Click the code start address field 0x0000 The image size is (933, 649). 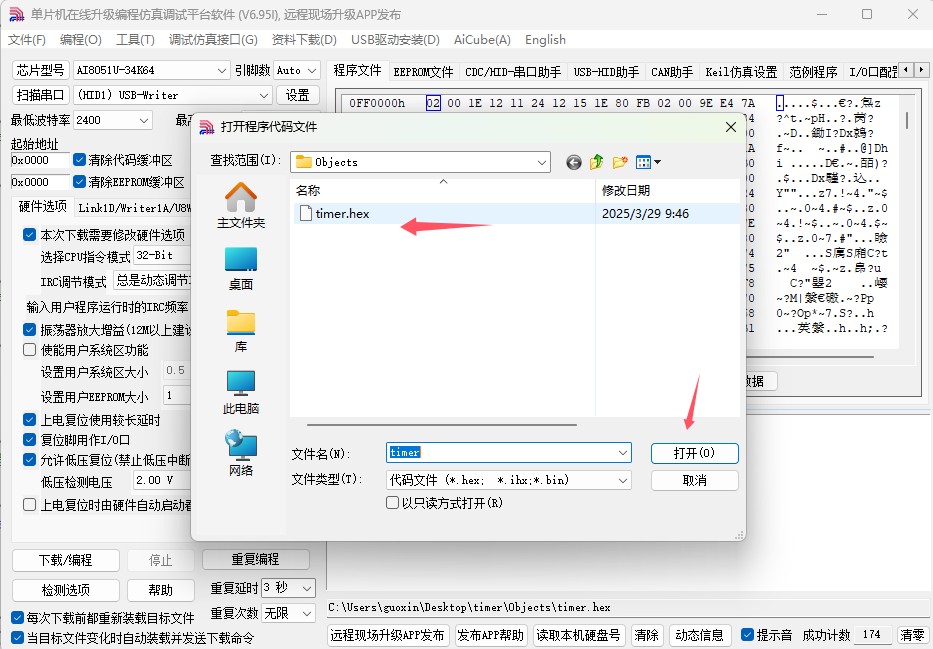point(40,160)
